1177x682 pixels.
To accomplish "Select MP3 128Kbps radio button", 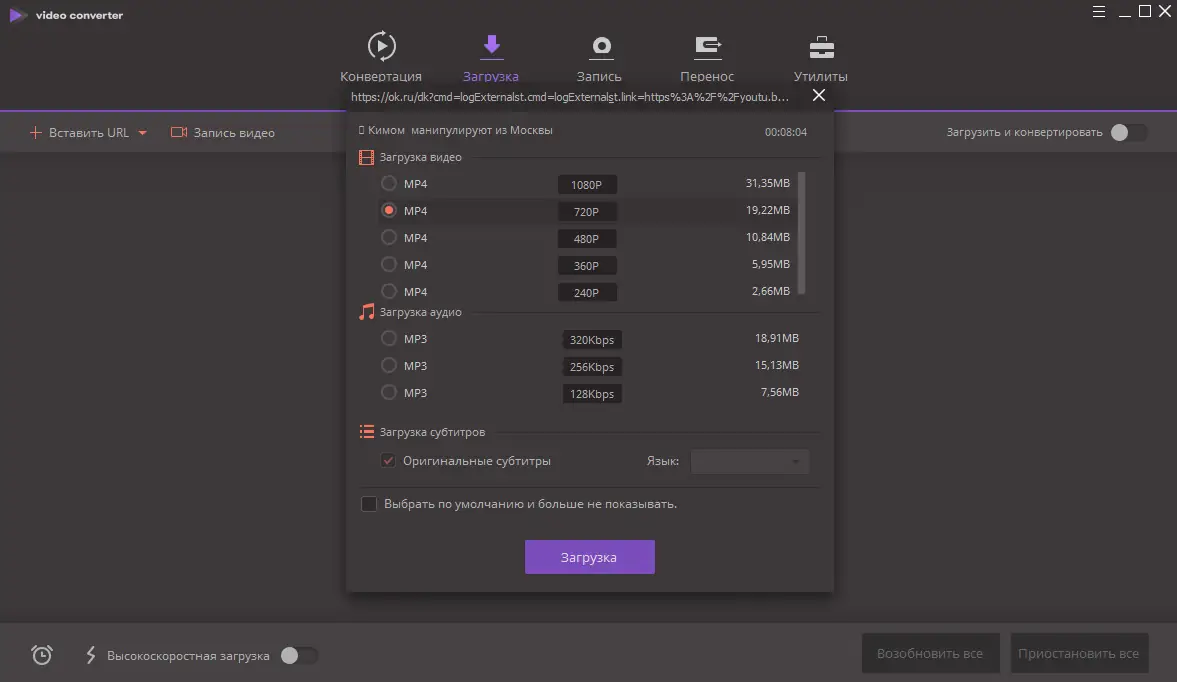I will tap(388, 392).
